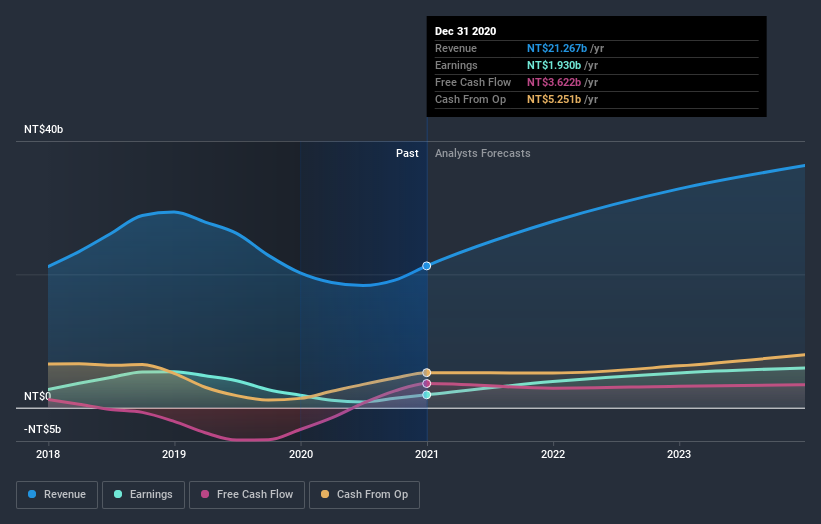The width and height of the screenshot is (821, 524).
Task: Click the 2022 x-axis label
Action: [553, 454]
